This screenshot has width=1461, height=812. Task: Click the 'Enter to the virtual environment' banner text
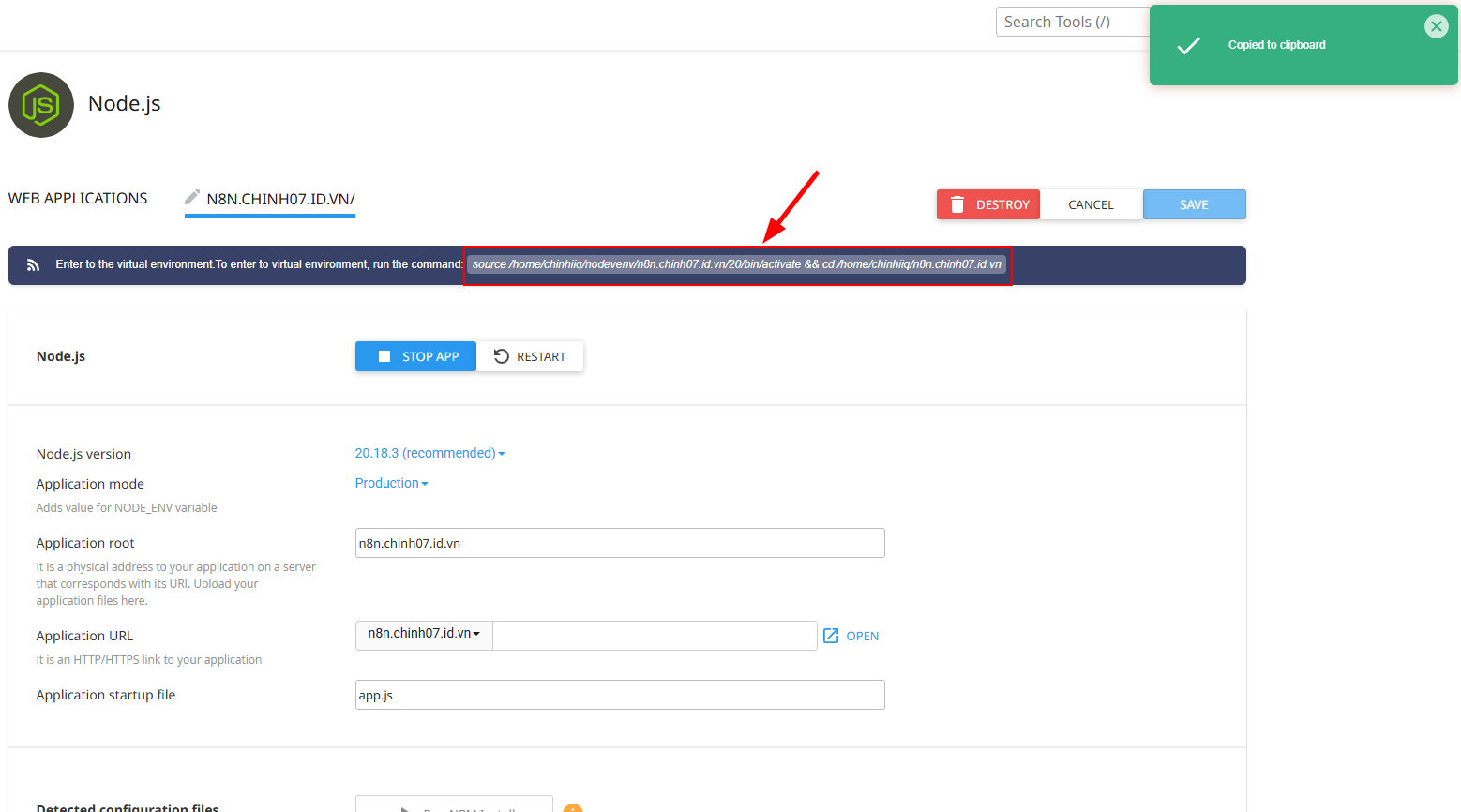[260, 264]
